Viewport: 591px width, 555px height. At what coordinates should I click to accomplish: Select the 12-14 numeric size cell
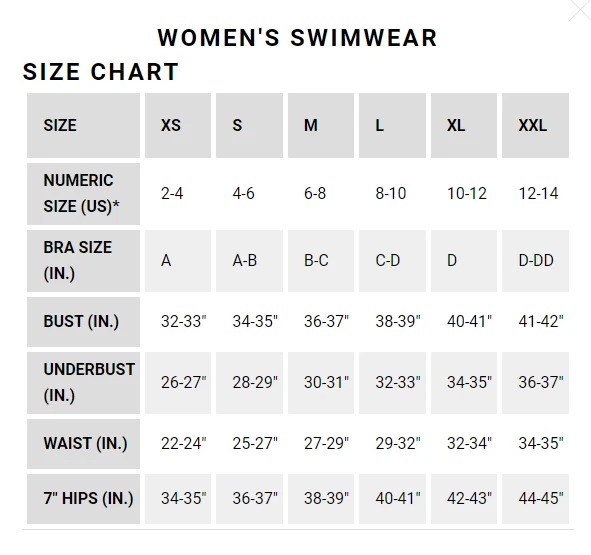[535, 194]
